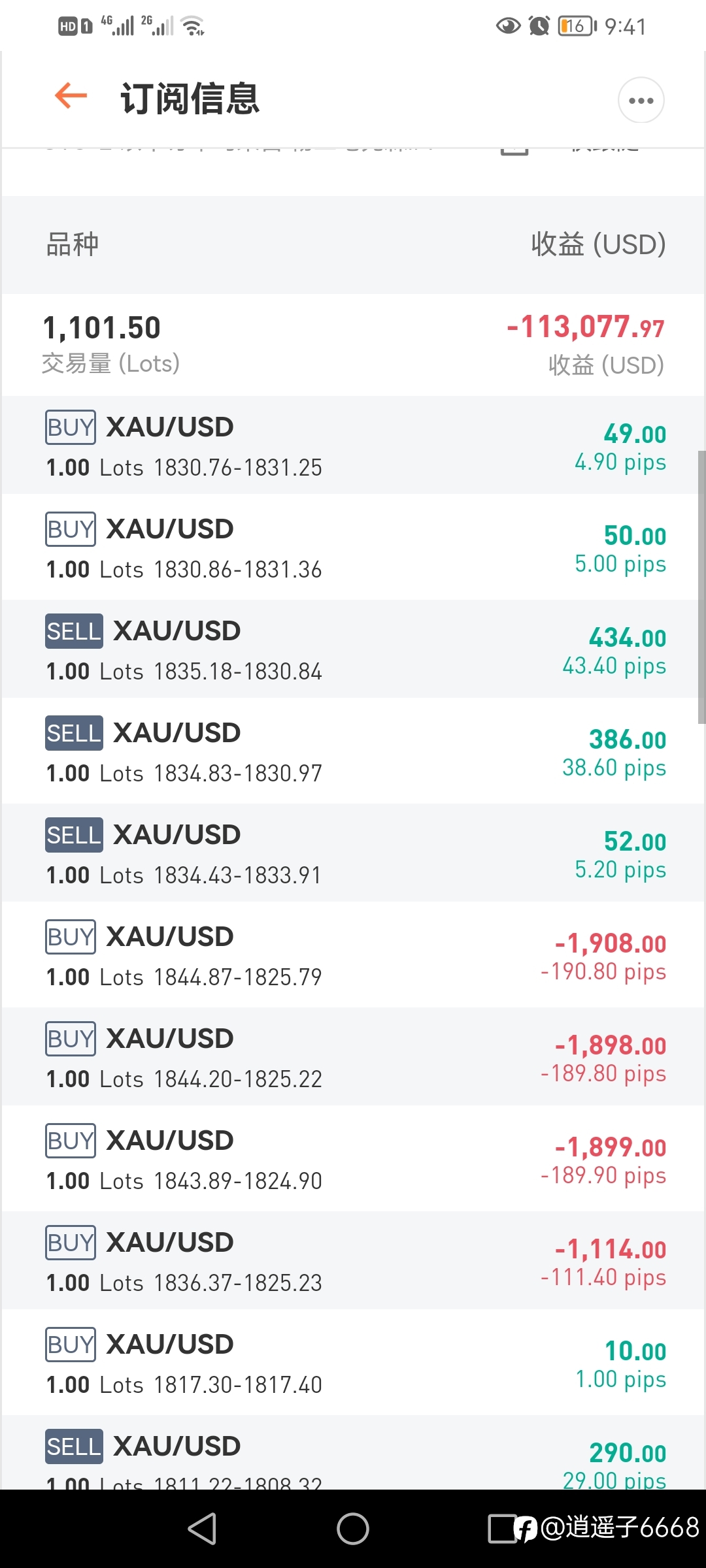Tap the Android home circle button
706x1568 pixels.
[x=353, y=1529]
